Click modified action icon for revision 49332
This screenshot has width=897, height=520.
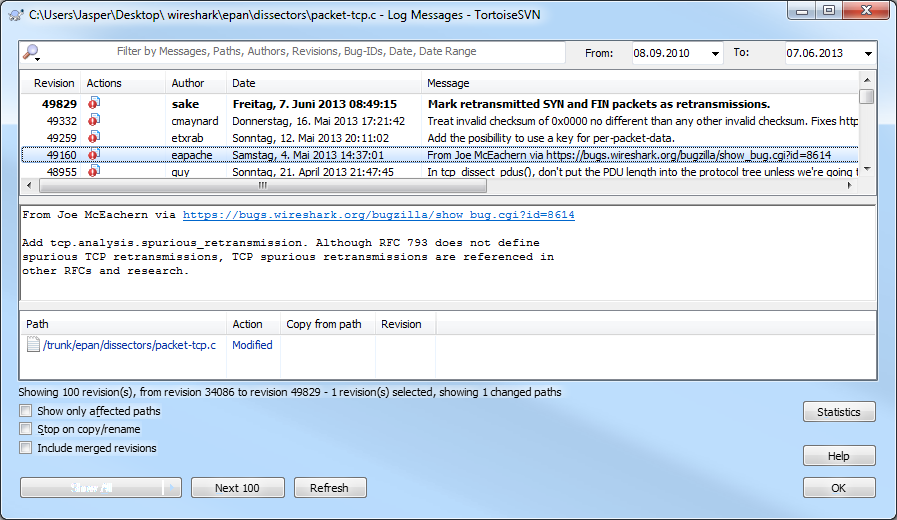(x=94, y=120)
